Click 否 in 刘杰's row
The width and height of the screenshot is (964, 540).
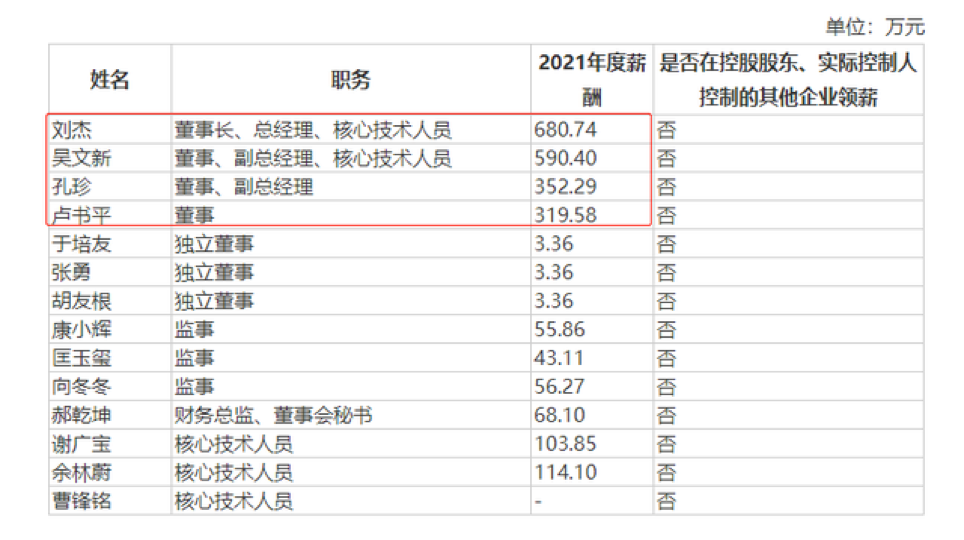click(667, 130)
